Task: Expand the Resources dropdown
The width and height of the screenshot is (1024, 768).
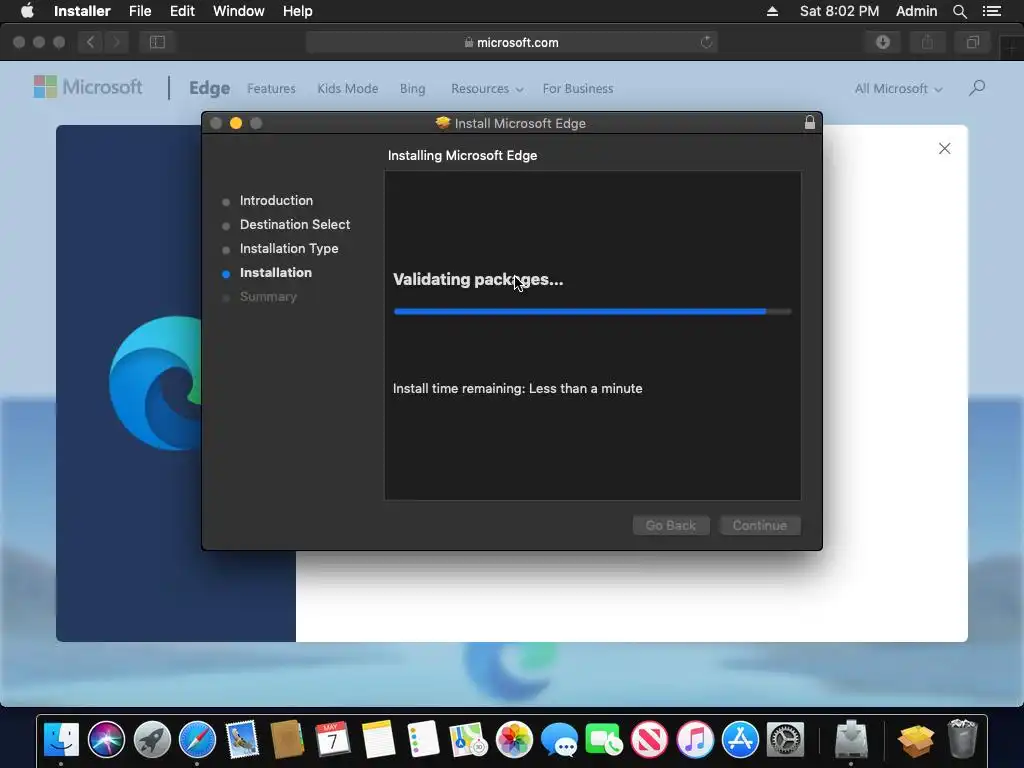Action: click(487, 88)
